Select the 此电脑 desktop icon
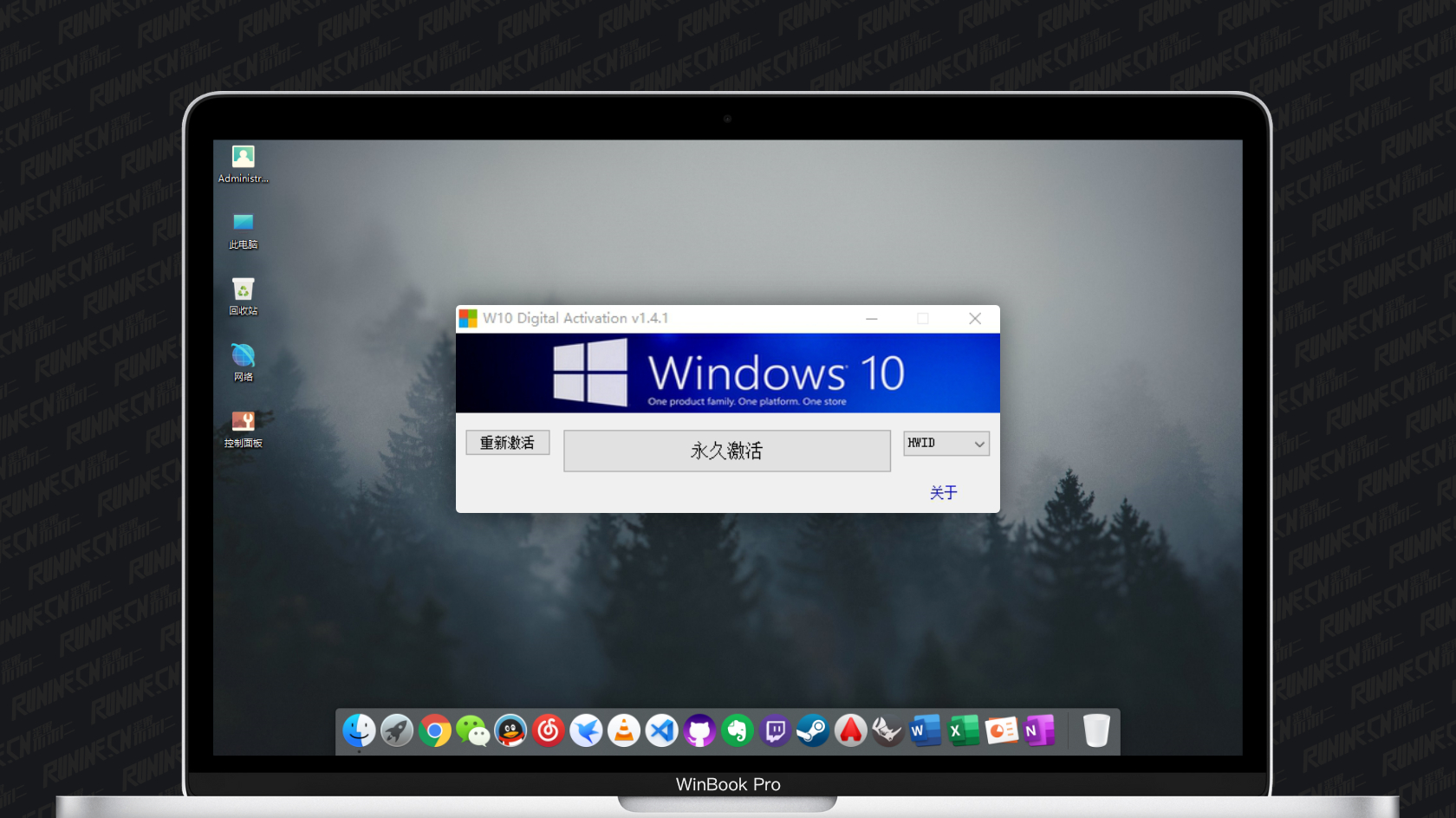Viewport: 1456px width, 818px height. pos(244,231)
